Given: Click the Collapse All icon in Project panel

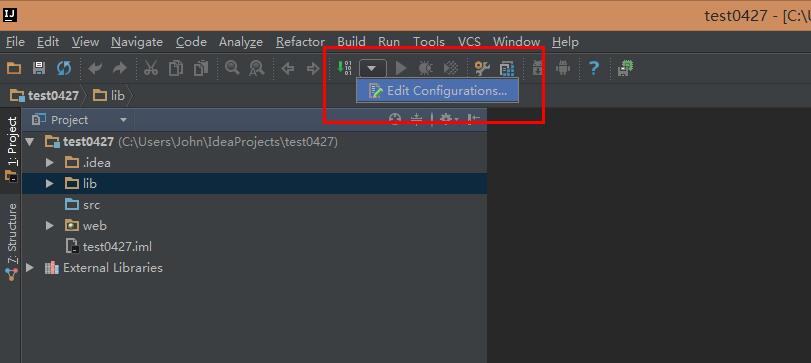Looking at the screenshot, I should (416, 119).
